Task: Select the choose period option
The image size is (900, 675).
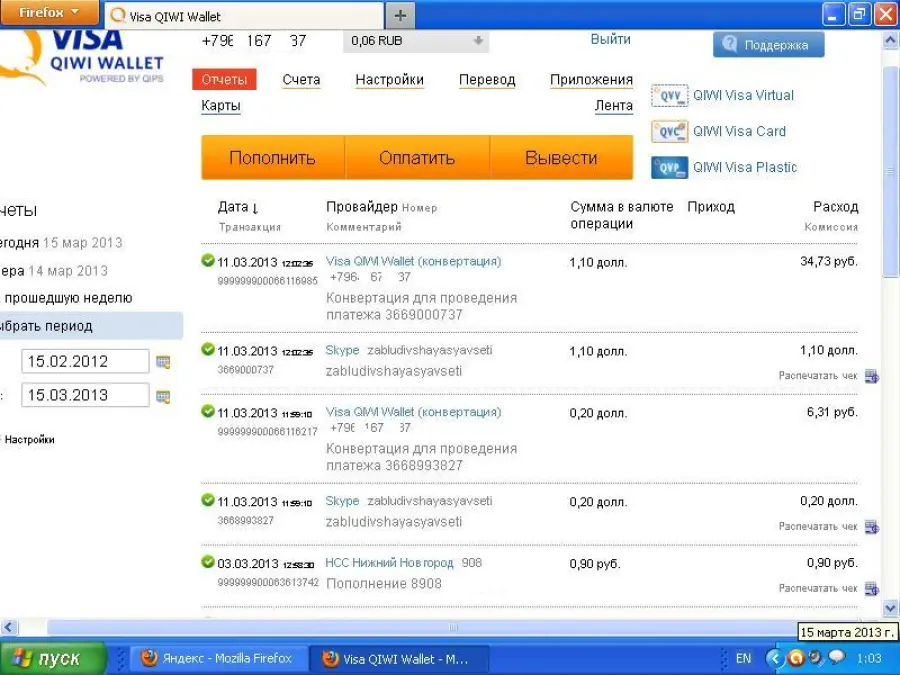Action: click(x=91, y=326)
